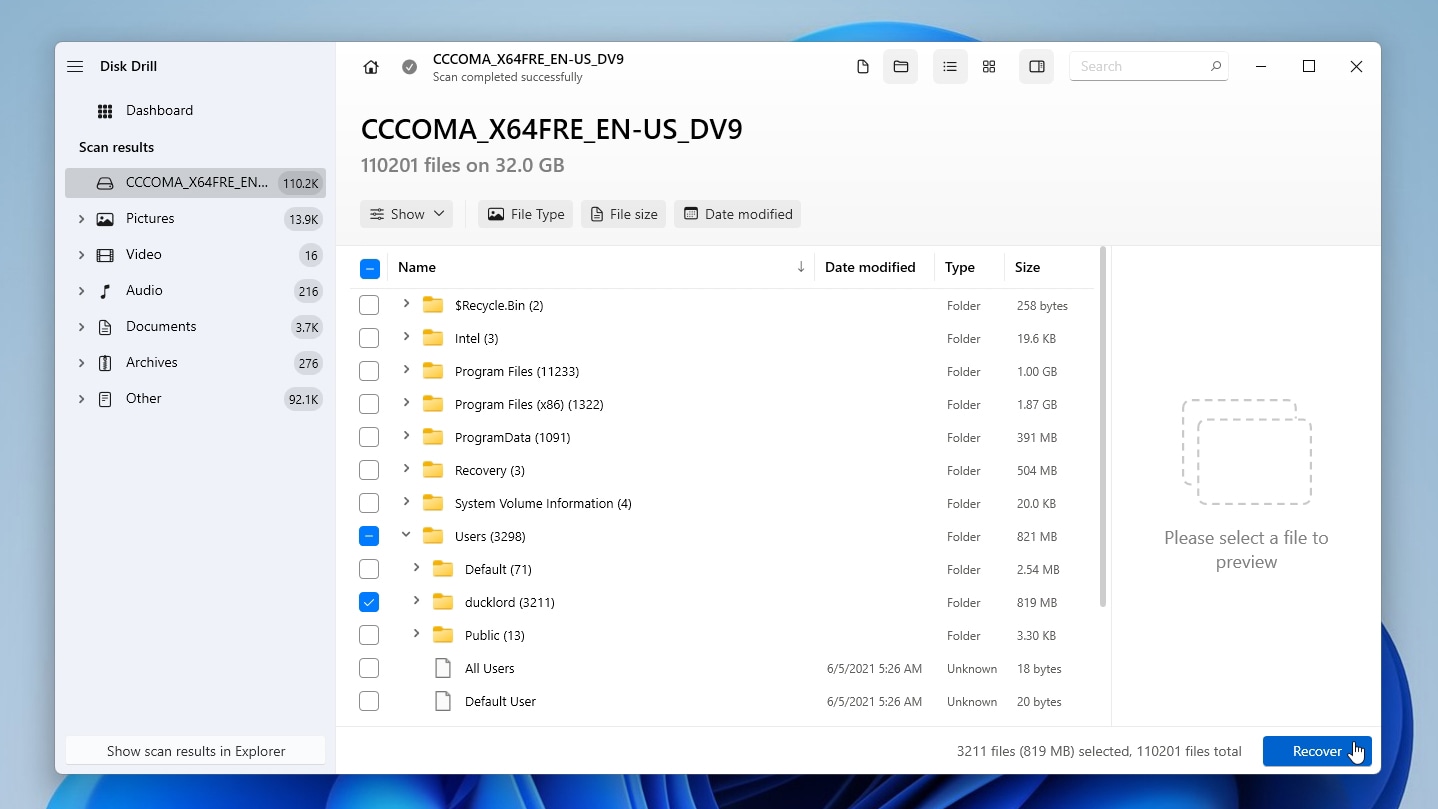Select the Other category
Image resolution: width=1438 pixels, height=809 pixels.
(x=195, y=399)
